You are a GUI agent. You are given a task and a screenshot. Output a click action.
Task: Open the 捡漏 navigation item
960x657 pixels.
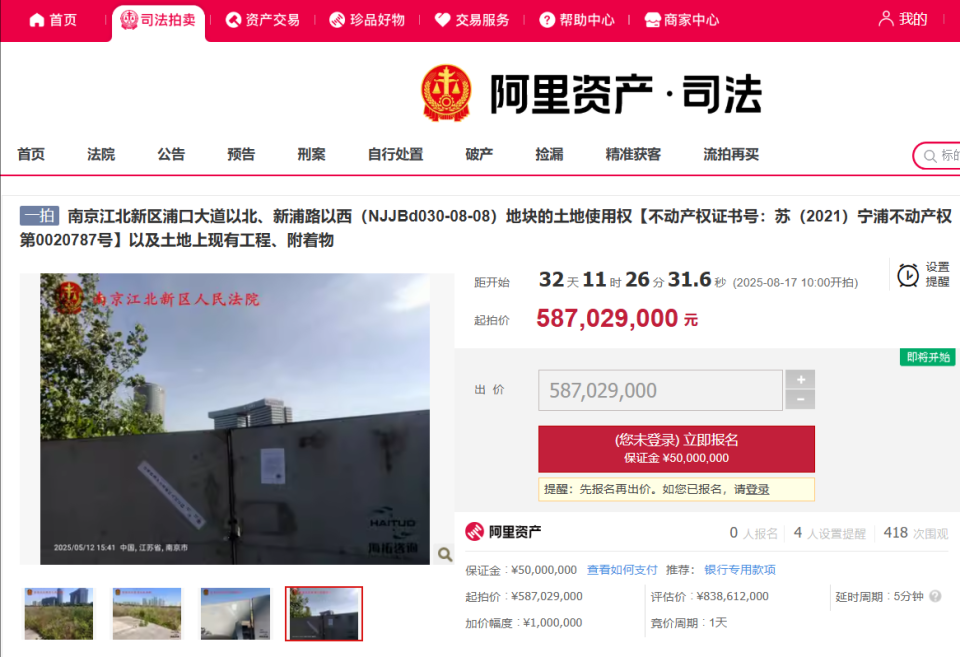click(549, 154)
